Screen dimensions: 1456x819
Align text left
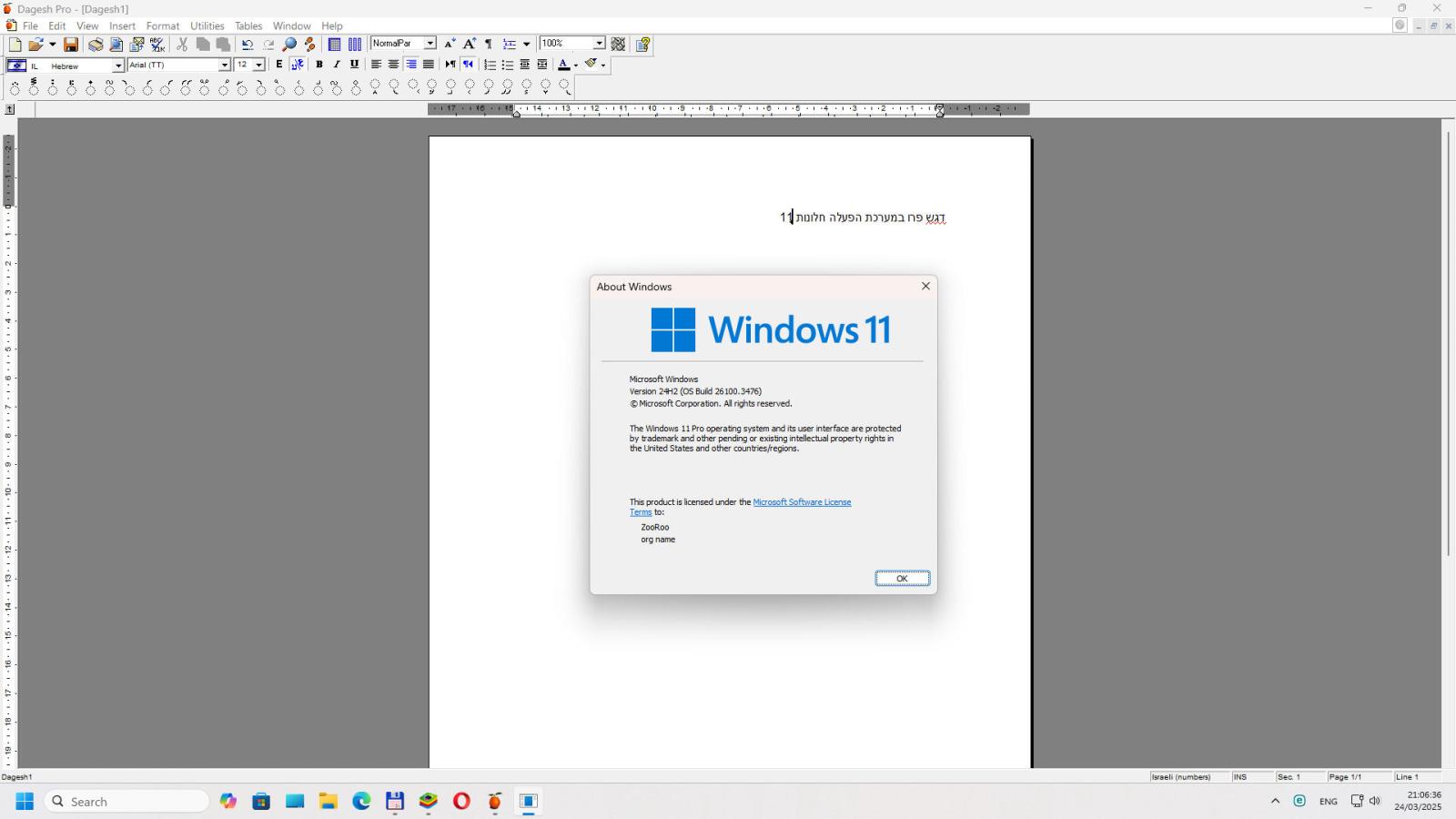tap(376, 65)
